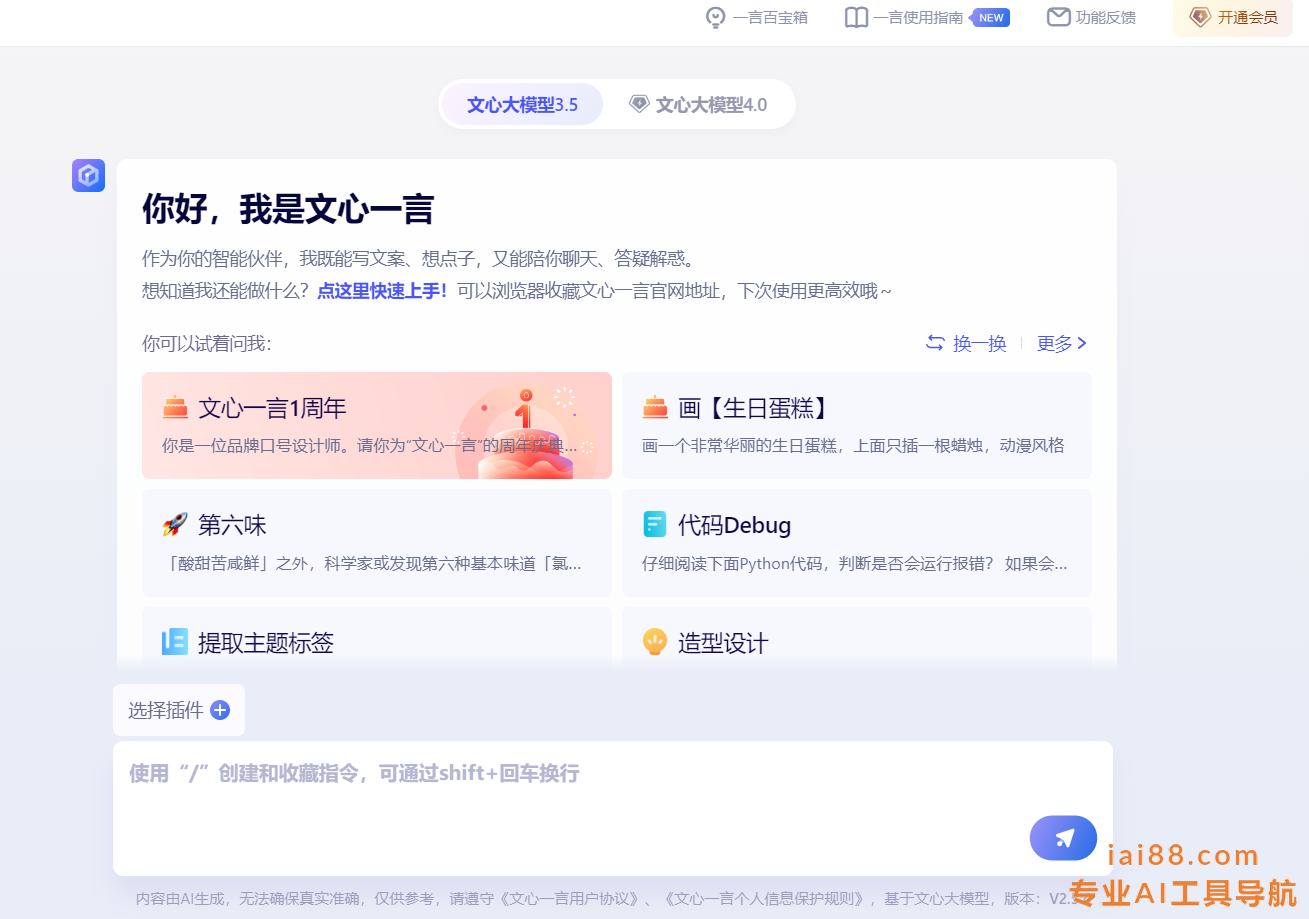Viewport: 1309px width, 919px height.
Task: Click the 功能反馈 envelope icon
Action: click(1058, 17)
